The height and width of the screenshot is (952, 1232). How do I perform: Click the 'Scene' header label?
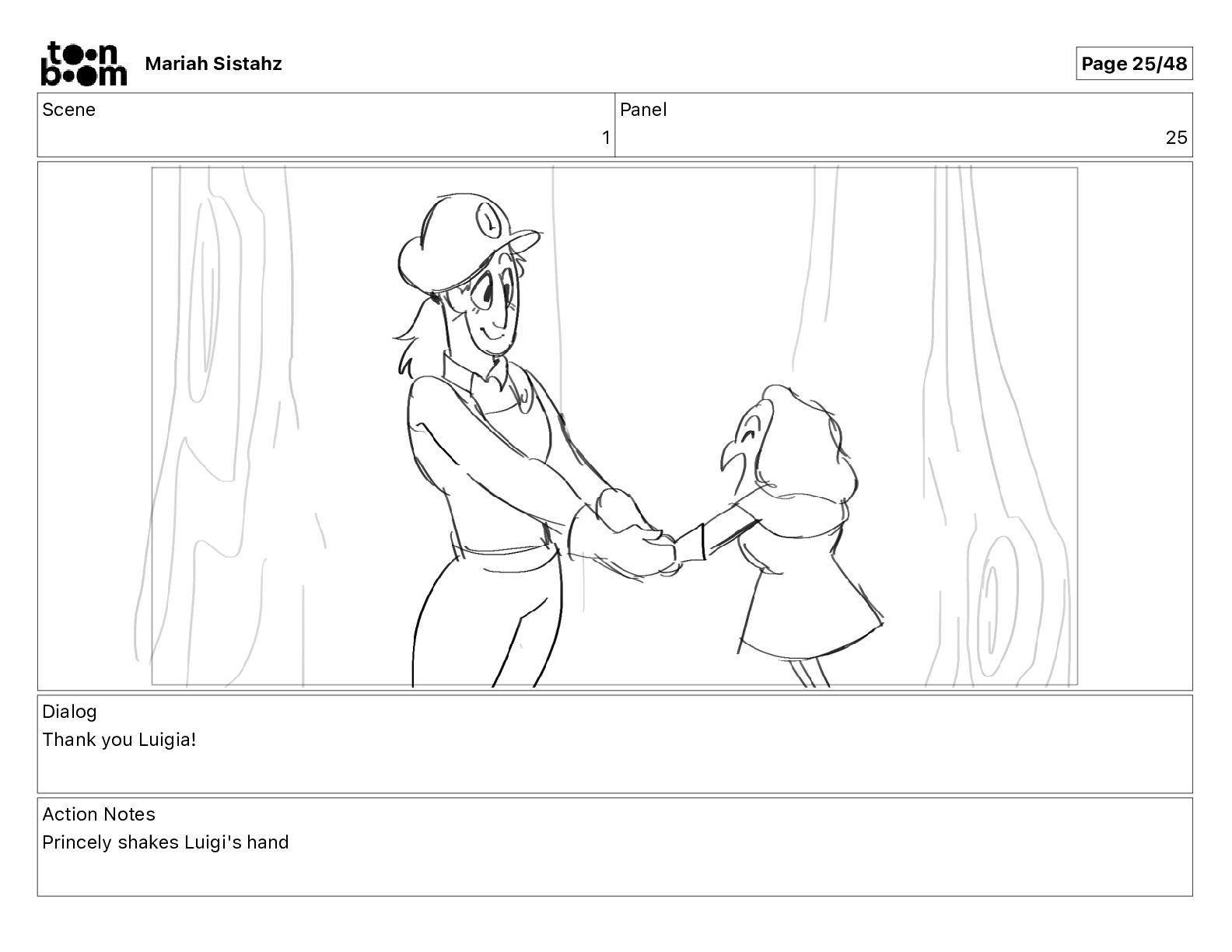69,110
